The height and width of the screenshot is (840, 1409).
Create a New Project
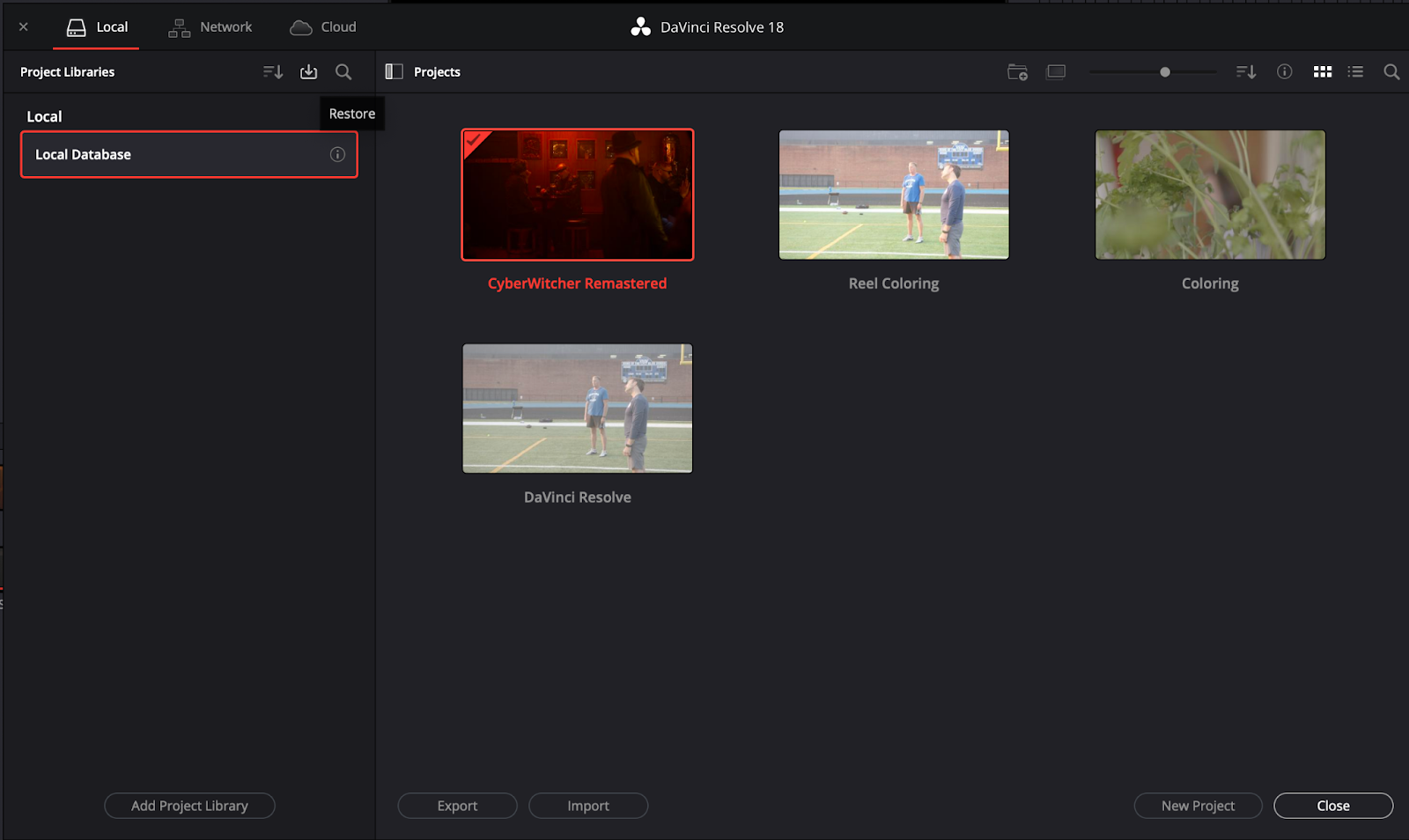[x=1198, y=805]
